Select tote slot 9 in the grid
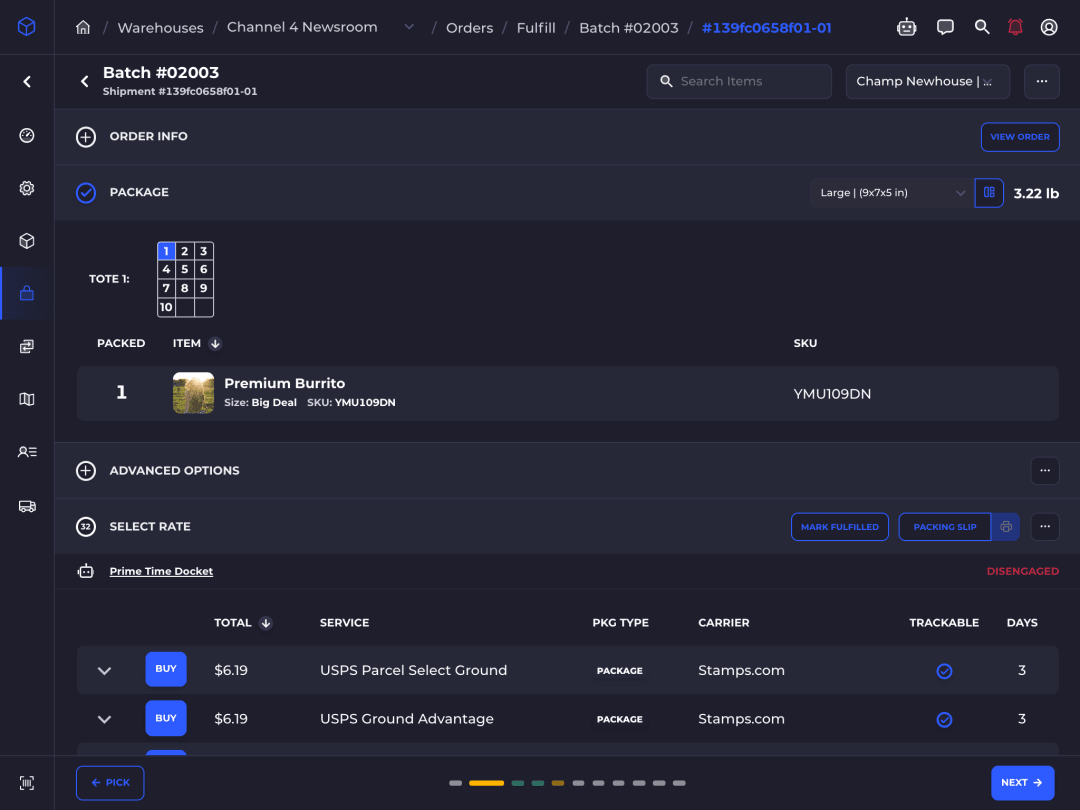Image resolution: width=1080 pixels, height=810 pixels. pos(204,288)
